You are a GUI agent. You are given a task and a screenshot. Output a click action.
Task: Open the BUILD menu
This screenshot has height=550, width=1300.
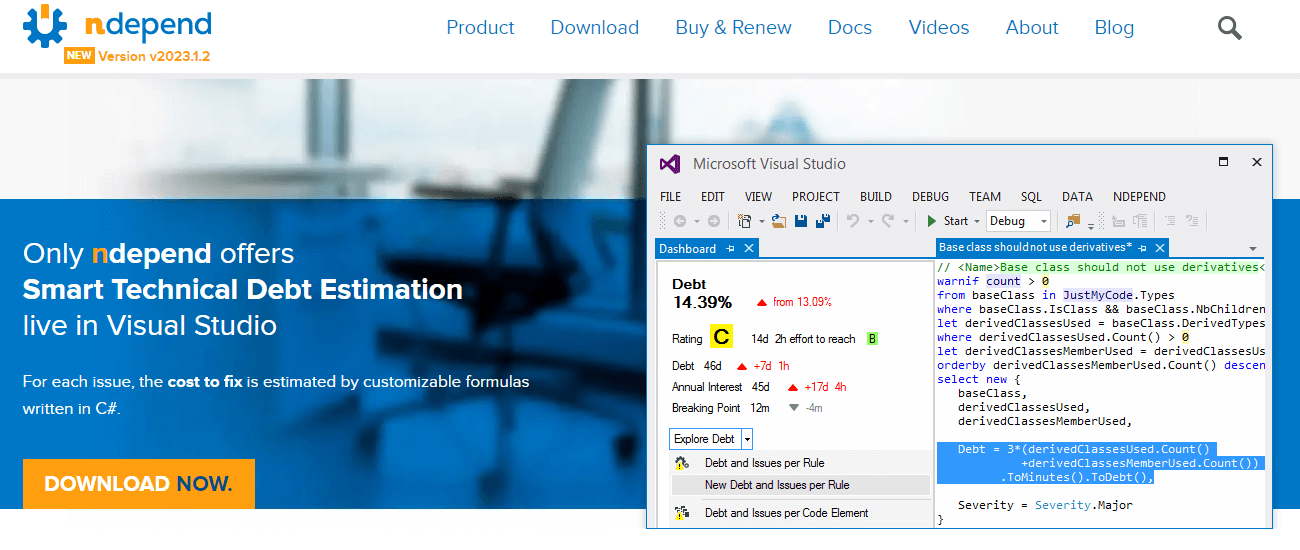tap(876, 197)
